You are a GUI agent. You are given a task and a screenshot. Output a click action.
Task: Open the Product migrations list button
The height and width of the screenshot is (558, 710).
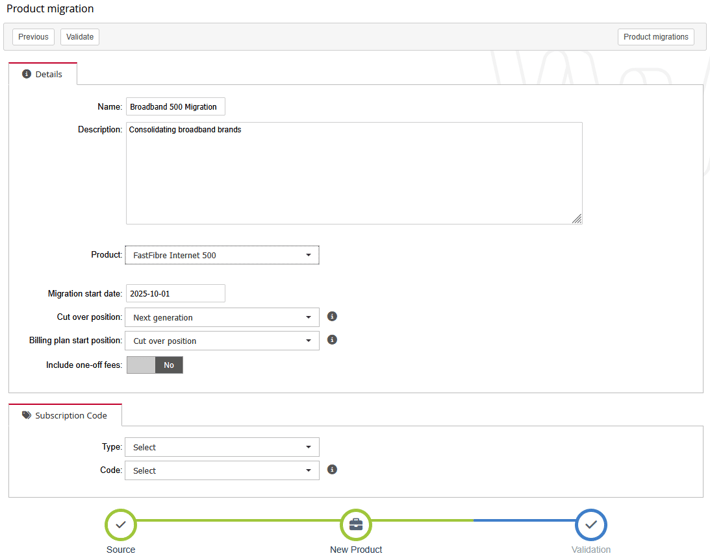[x=656, y=37]
